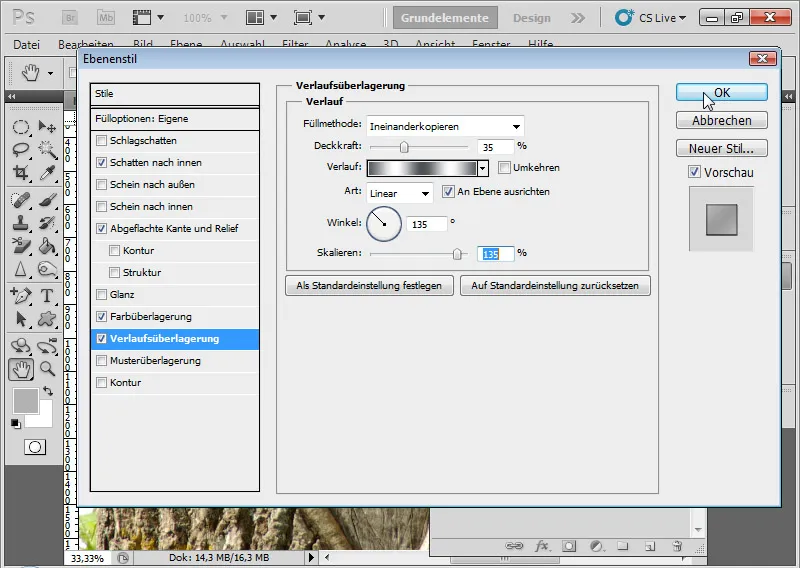Click the Neuer Stil... button
The height and width of the screenshot is (568, 800).
tap(721, 149)
